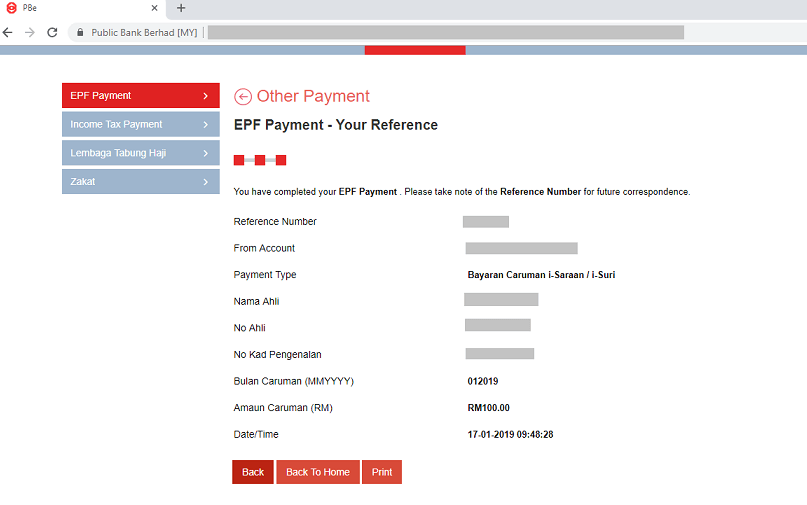Click the amount RM100.00
The image size is (807, 505).
(x=488, y=408)
